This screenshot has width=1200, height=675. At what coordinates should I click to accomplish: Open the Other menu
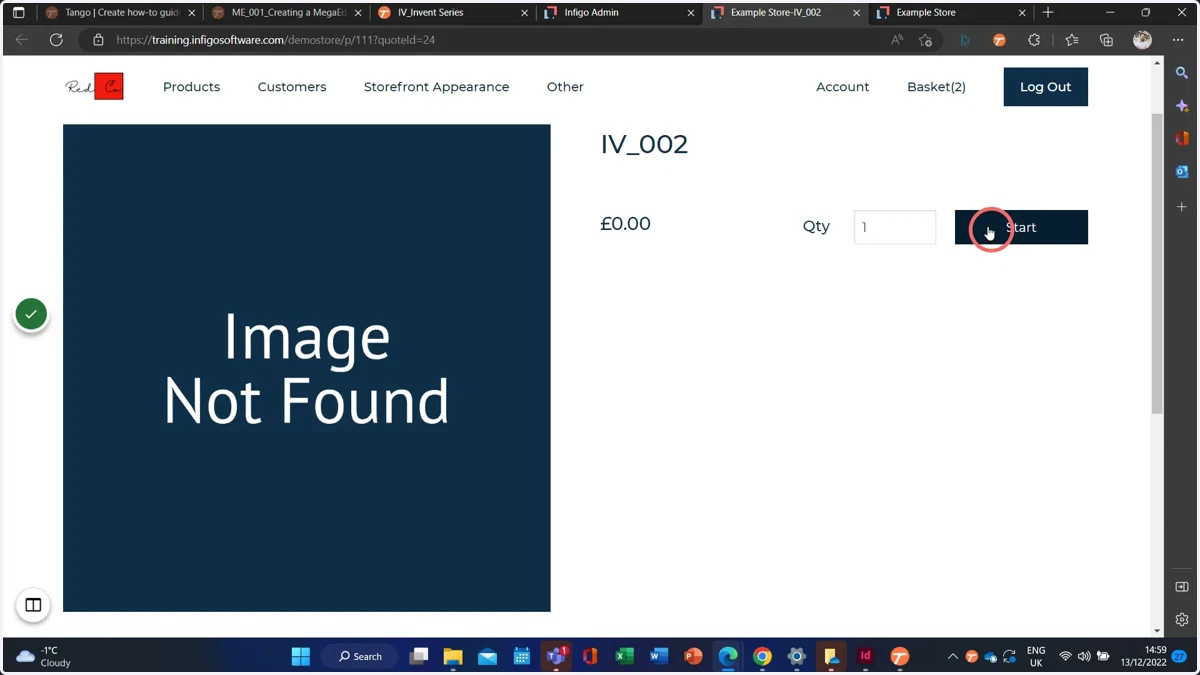(565, 87)
